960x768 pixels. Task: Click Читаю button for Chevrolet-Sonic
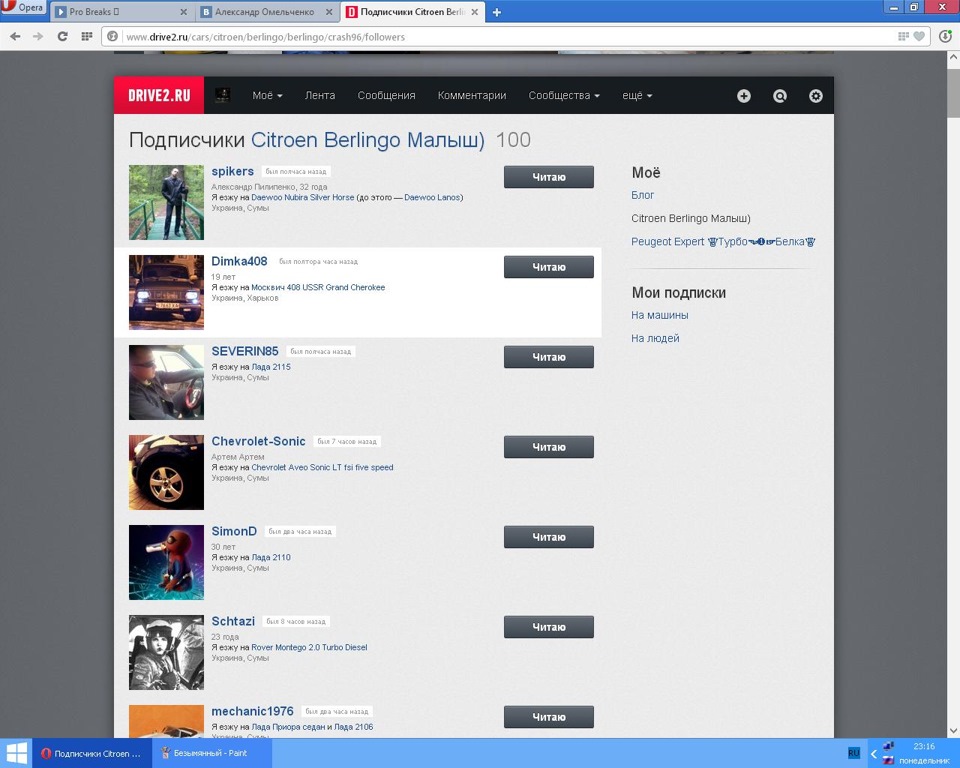pyautogui.click(x=549, y=447)
